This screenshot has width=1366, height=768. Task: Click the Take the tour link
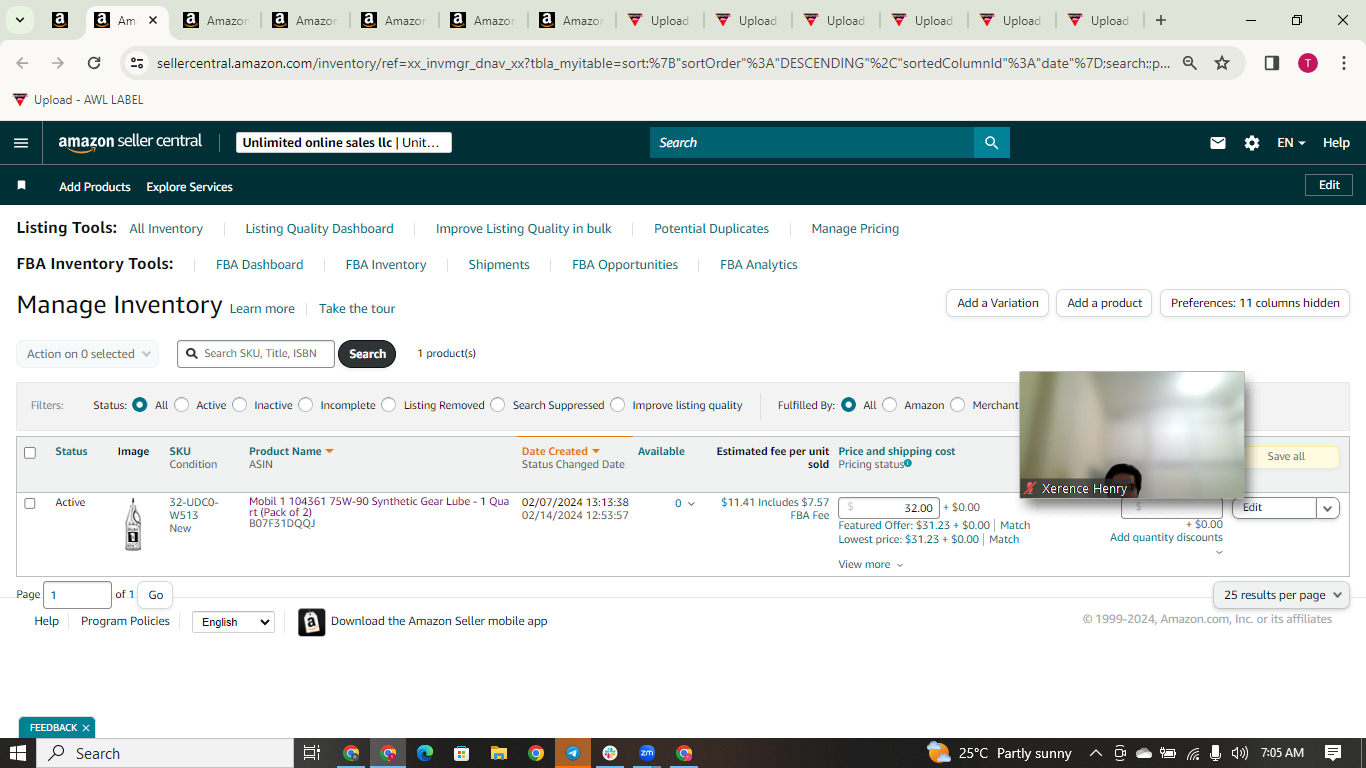pos(357,309)
